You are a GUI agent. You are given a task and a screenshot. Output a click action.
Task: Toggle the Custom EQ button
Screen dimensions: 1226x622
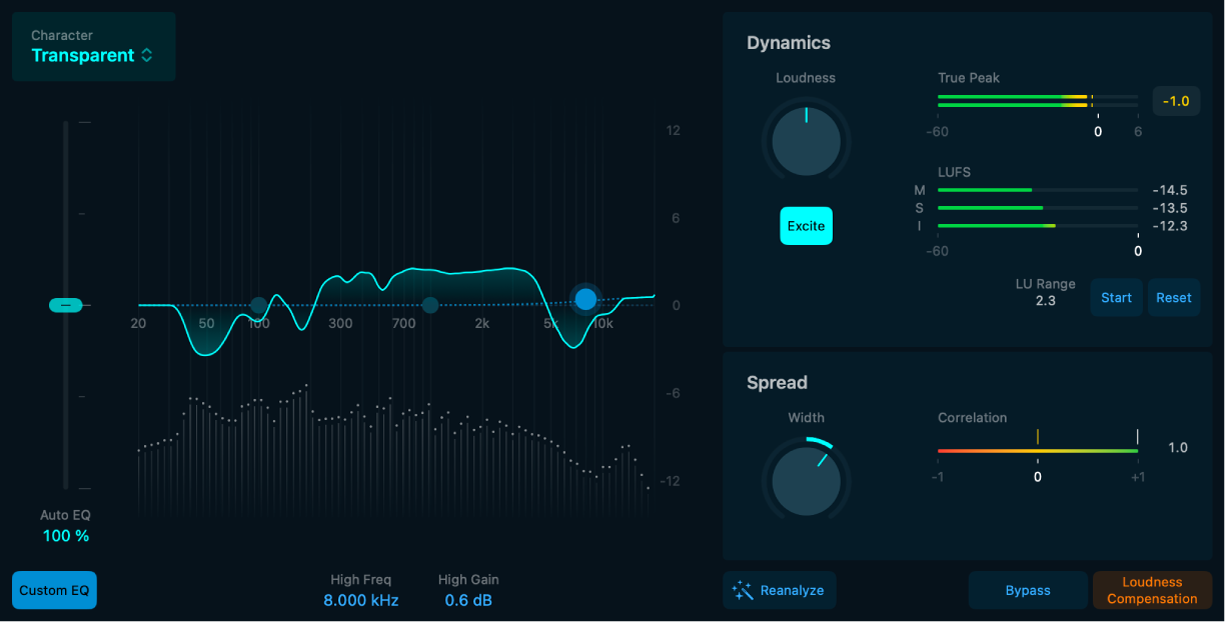[55, 590]
